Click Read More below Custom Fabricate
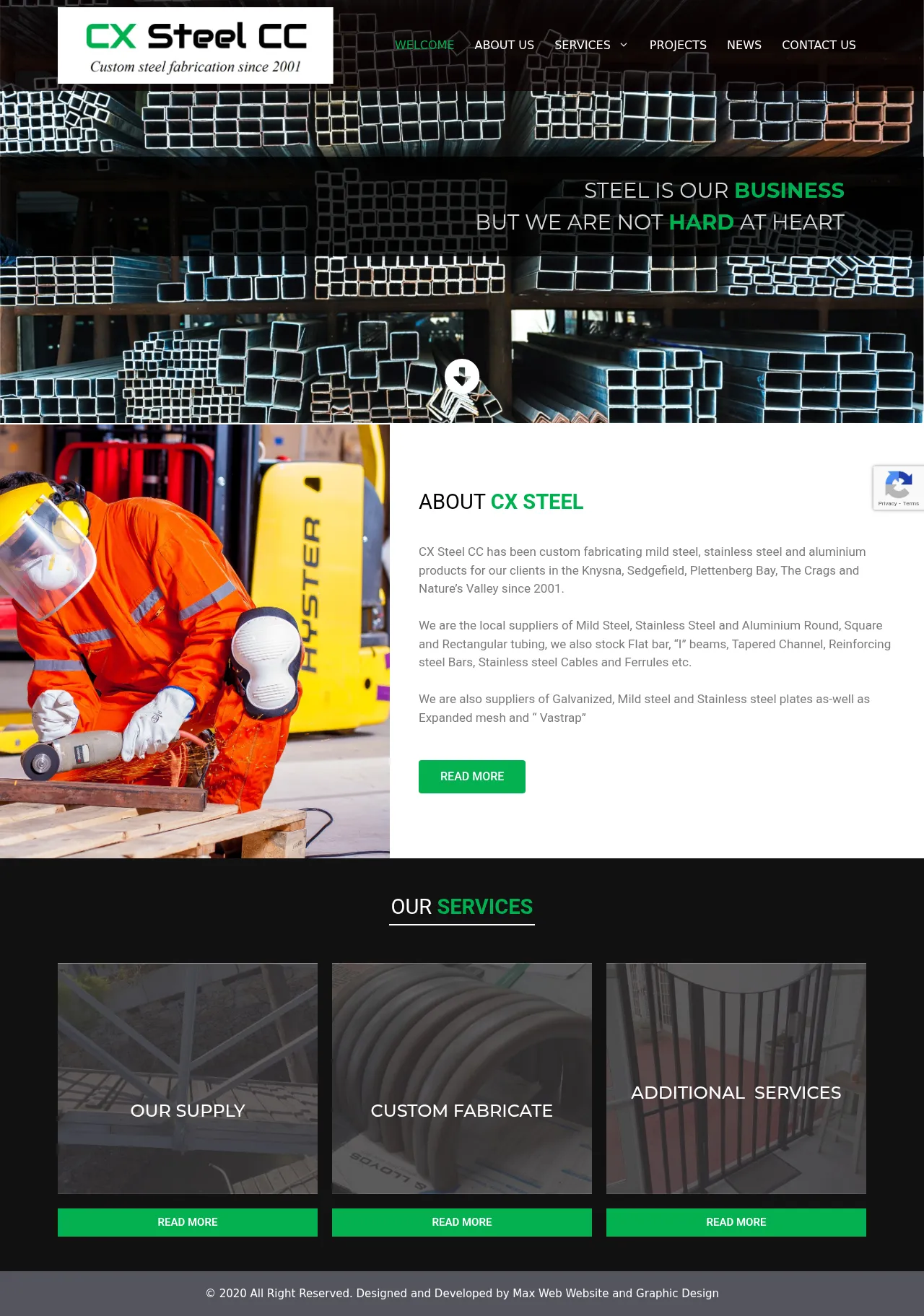Viewport: 924px width, 1316px height. (461, 1222)
